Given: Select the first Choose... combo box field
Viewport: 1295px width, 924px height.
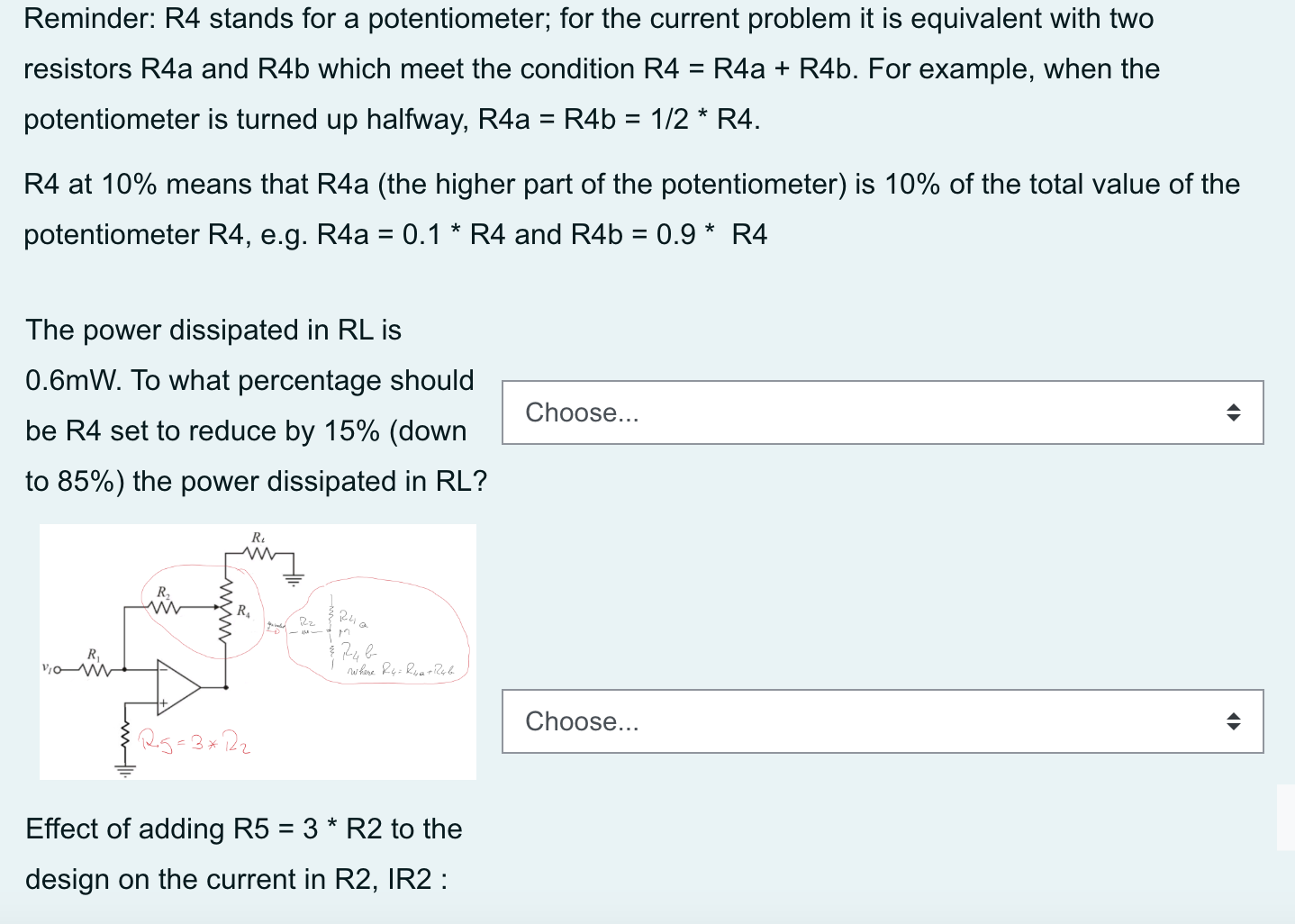Looking at the screenshot, I should [x=720, y=412].
